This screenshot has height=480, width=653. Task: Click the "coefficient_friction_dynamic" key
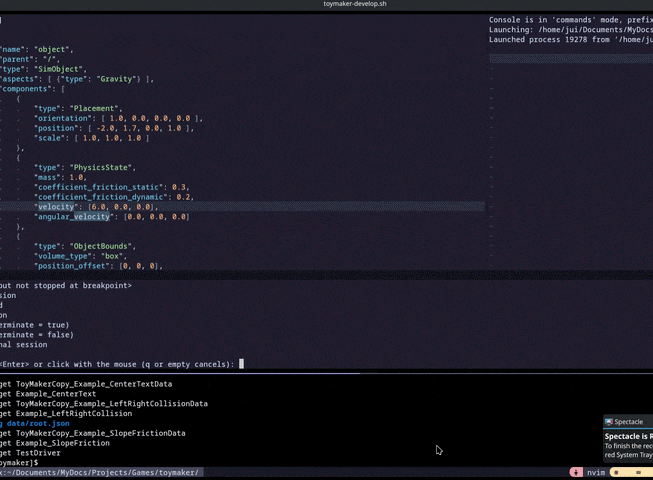[x=101, y=197]
